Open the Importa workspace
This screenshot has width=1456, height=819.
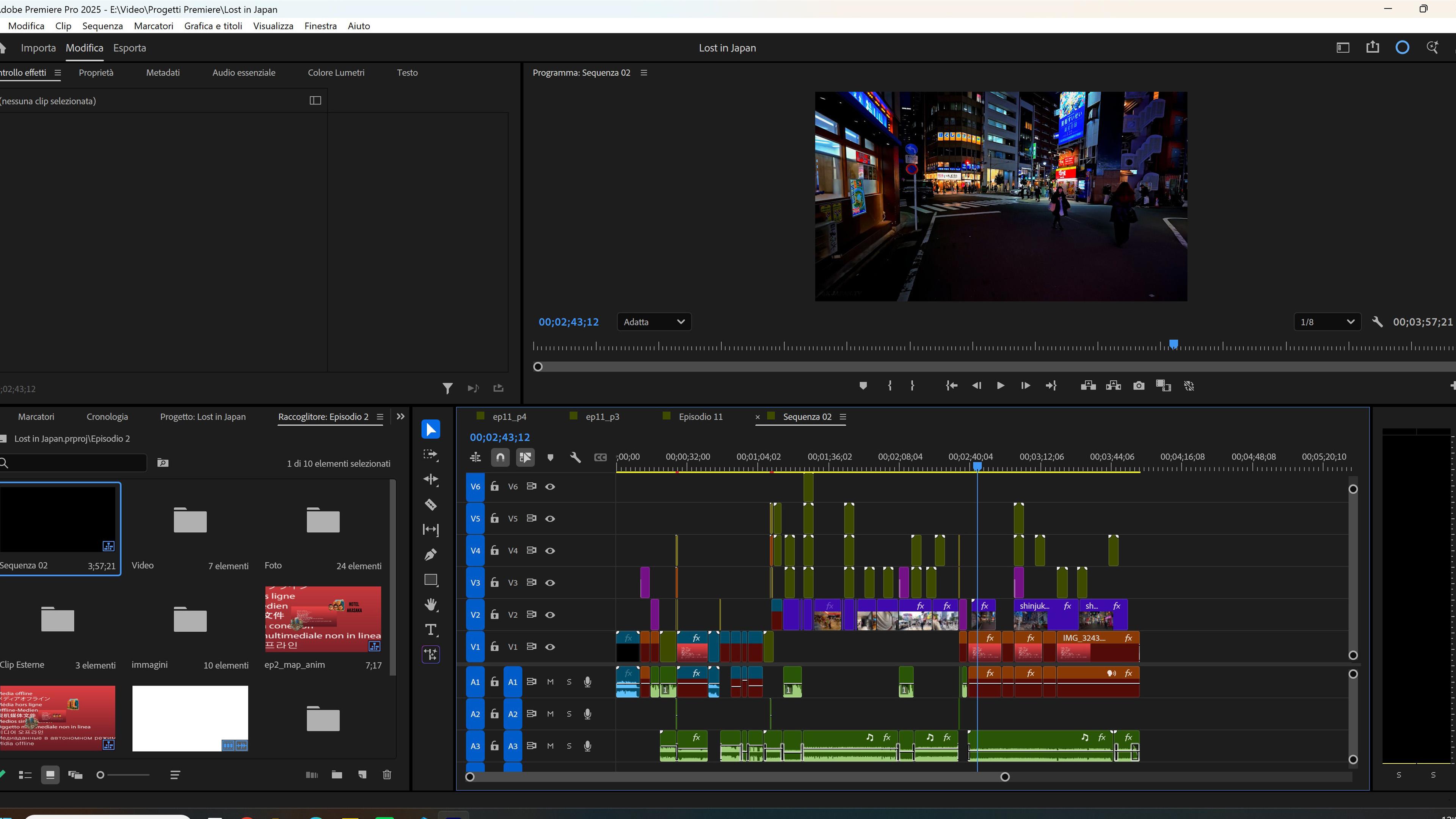tap(38, 48)
